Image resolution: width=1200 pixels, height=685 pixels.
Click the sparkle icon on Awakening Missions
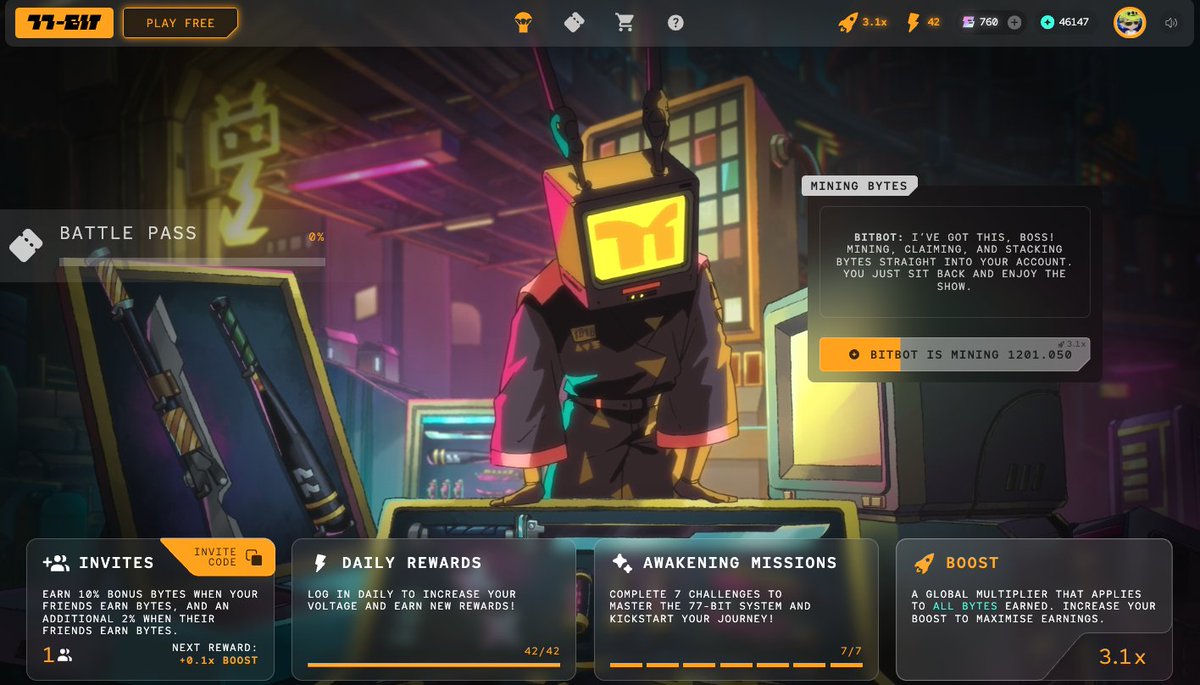[622, 563]
